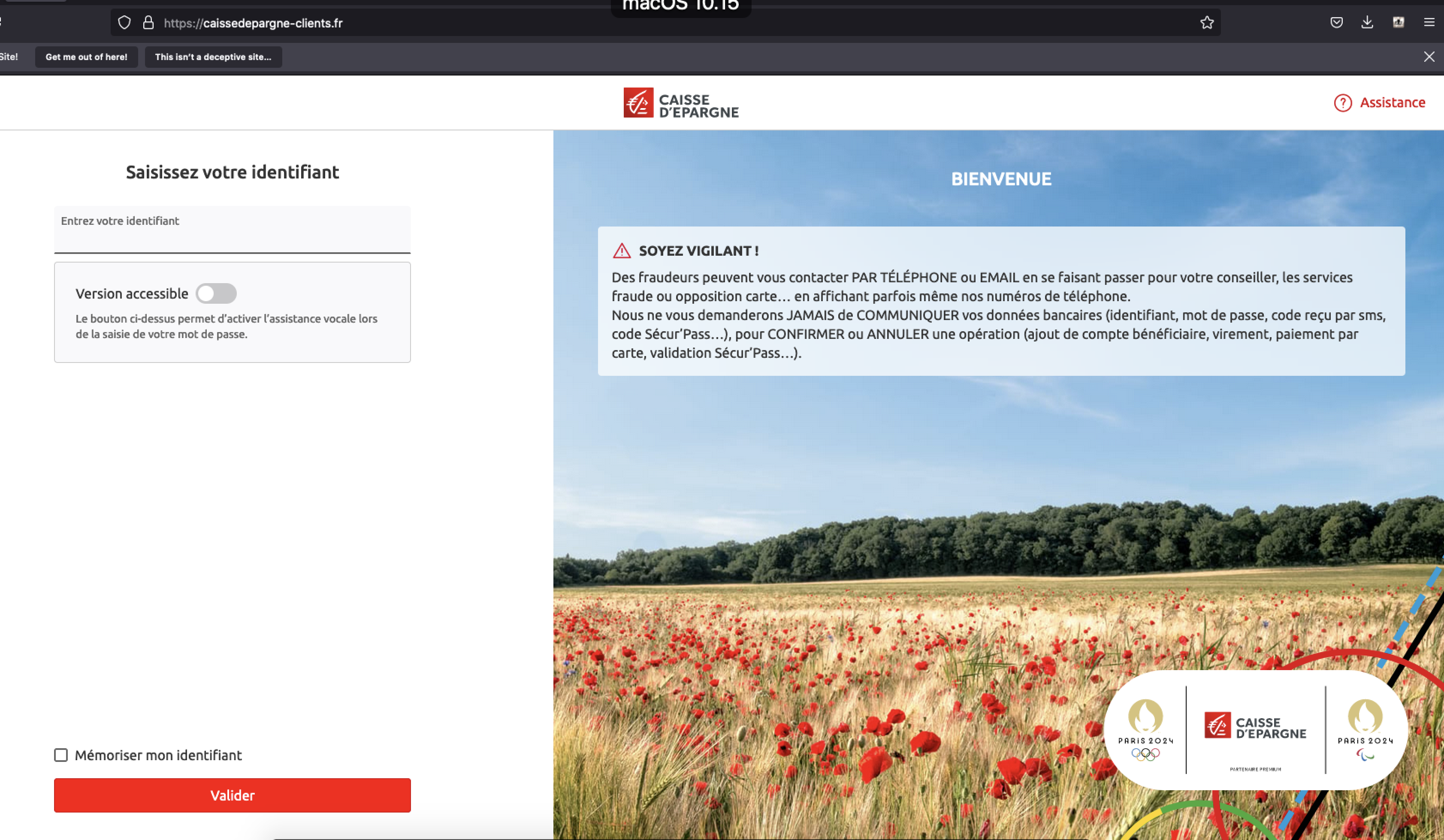The image size is (1444, 840).
Task: Open the Firefox hamburger menu
Action: coord(1429,23)
